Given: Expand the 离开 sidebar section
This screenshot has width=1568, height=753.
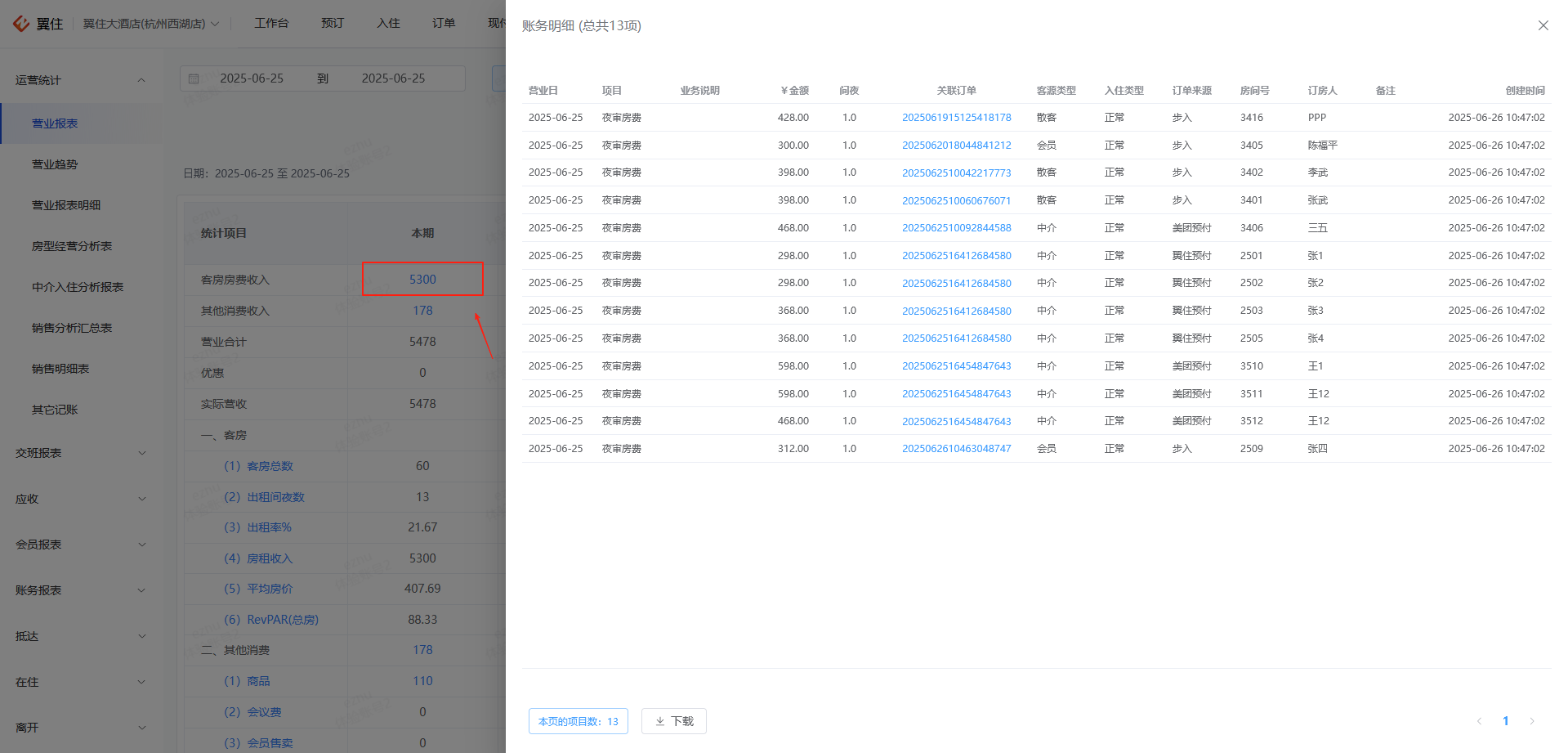Looking at the screenshot, I should [80, 728].
